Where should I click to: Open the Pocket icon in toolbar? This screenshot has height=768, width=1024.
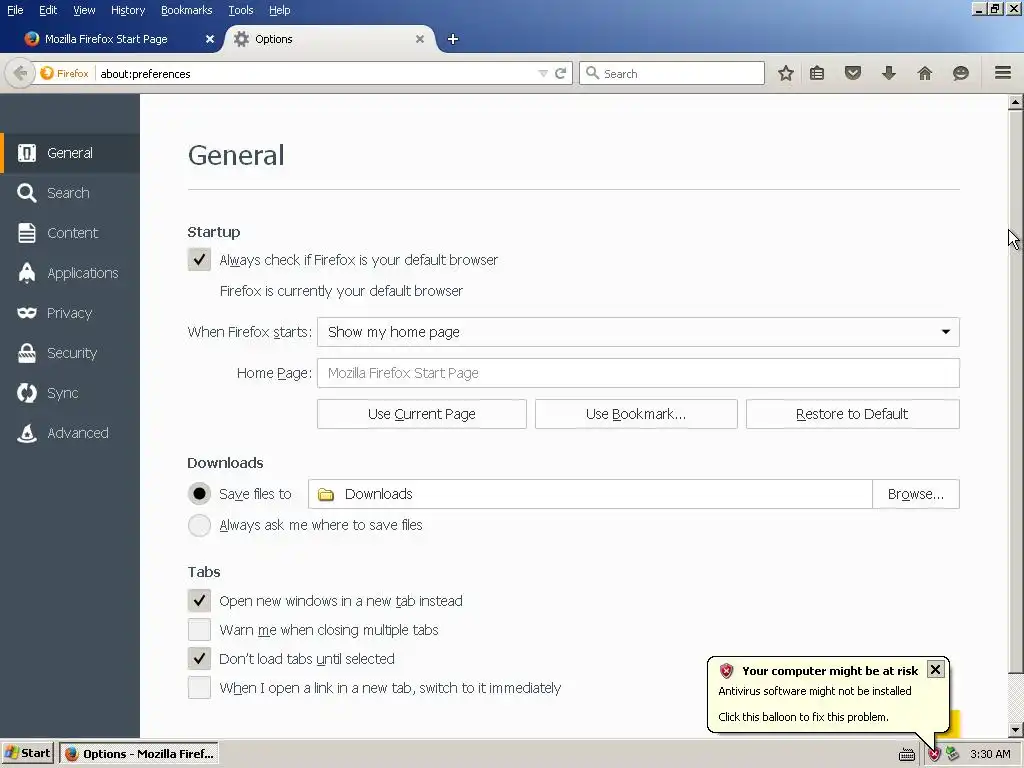pyautogui.click(x=853, y=73)
